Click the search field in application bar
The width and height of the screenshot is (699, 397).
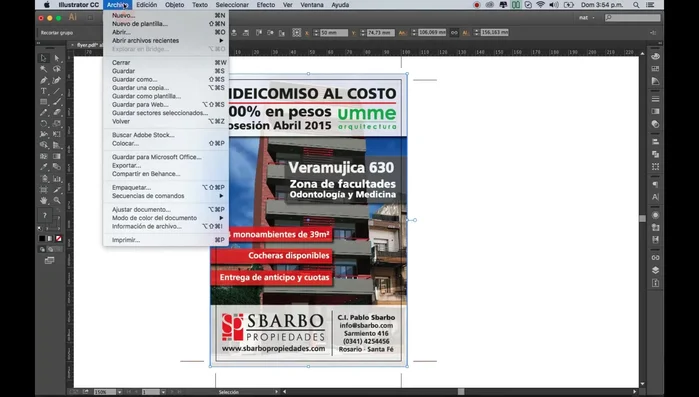tap(633, 18)
